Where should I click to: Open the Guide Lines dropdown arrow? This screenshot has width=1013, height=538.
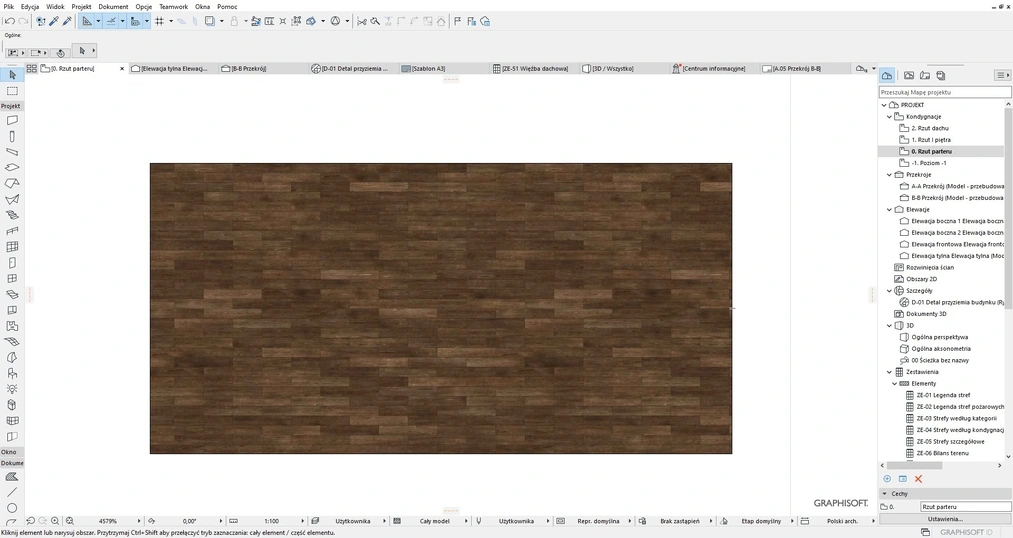(98, 21)
